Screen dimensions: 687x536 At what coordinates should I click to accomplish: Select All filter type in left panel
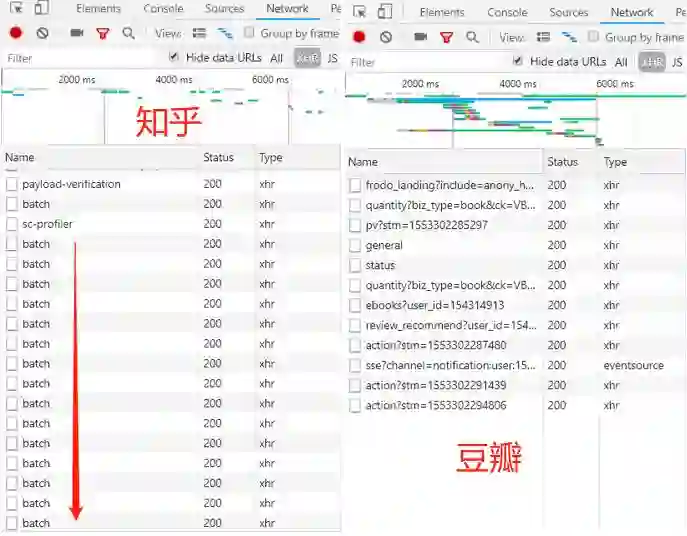276,58
